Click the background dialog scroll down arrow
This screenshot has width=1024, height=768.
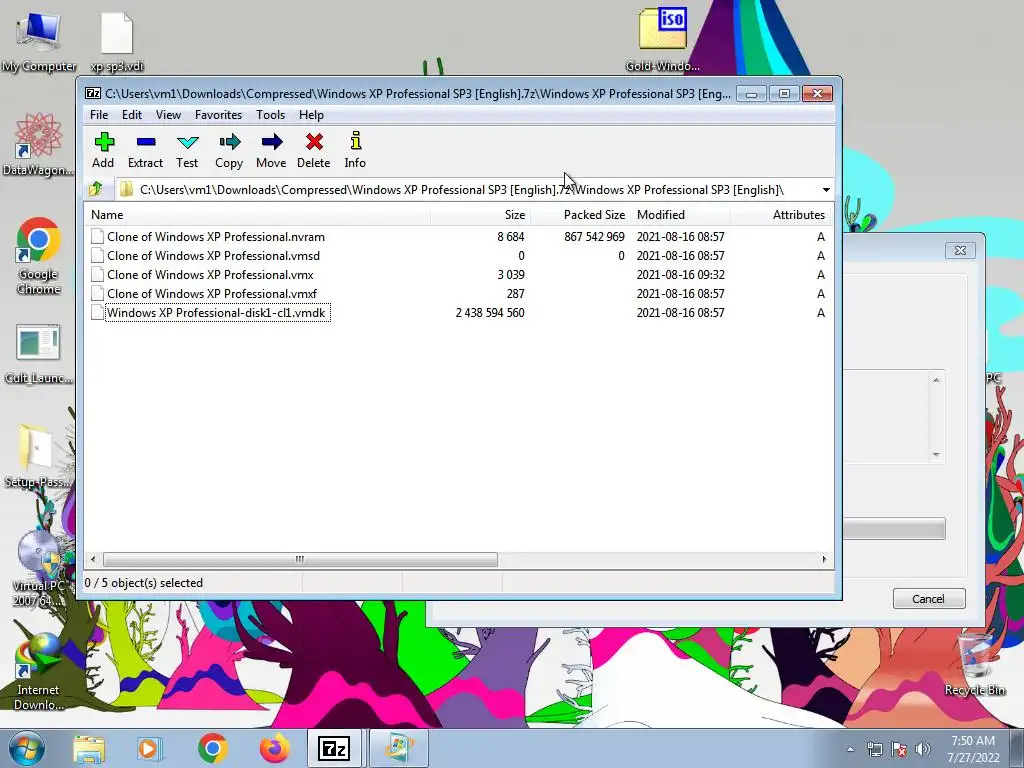pyautogui.click(x=936, y=455)
